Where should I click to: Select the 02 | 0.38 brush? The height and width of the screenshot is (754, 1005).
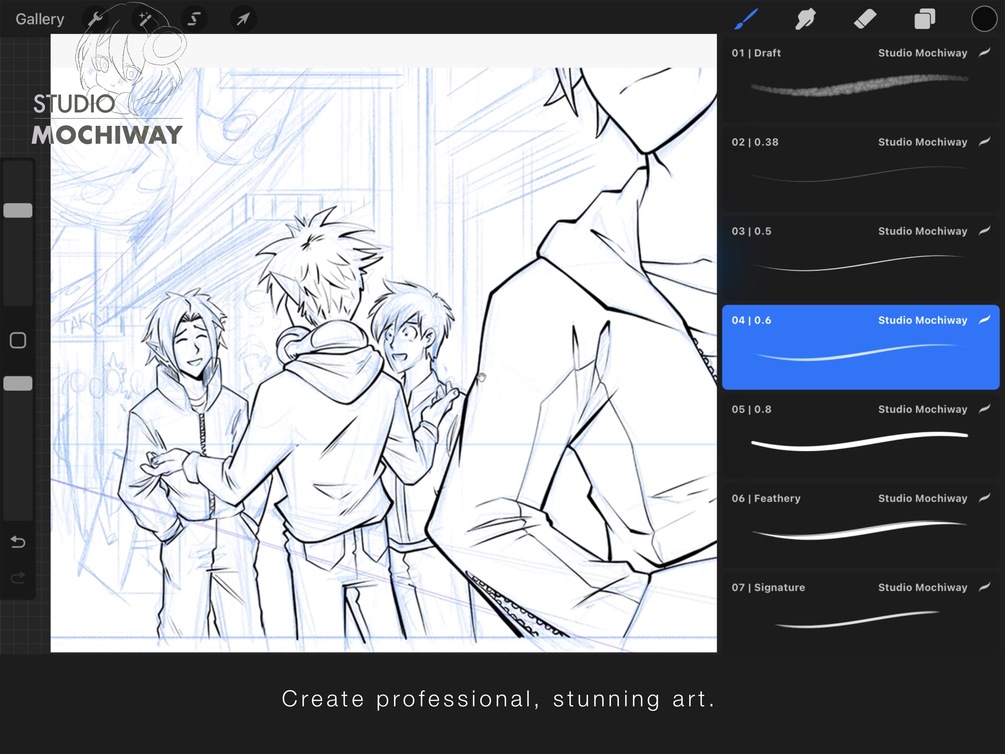tap(860, 169)
